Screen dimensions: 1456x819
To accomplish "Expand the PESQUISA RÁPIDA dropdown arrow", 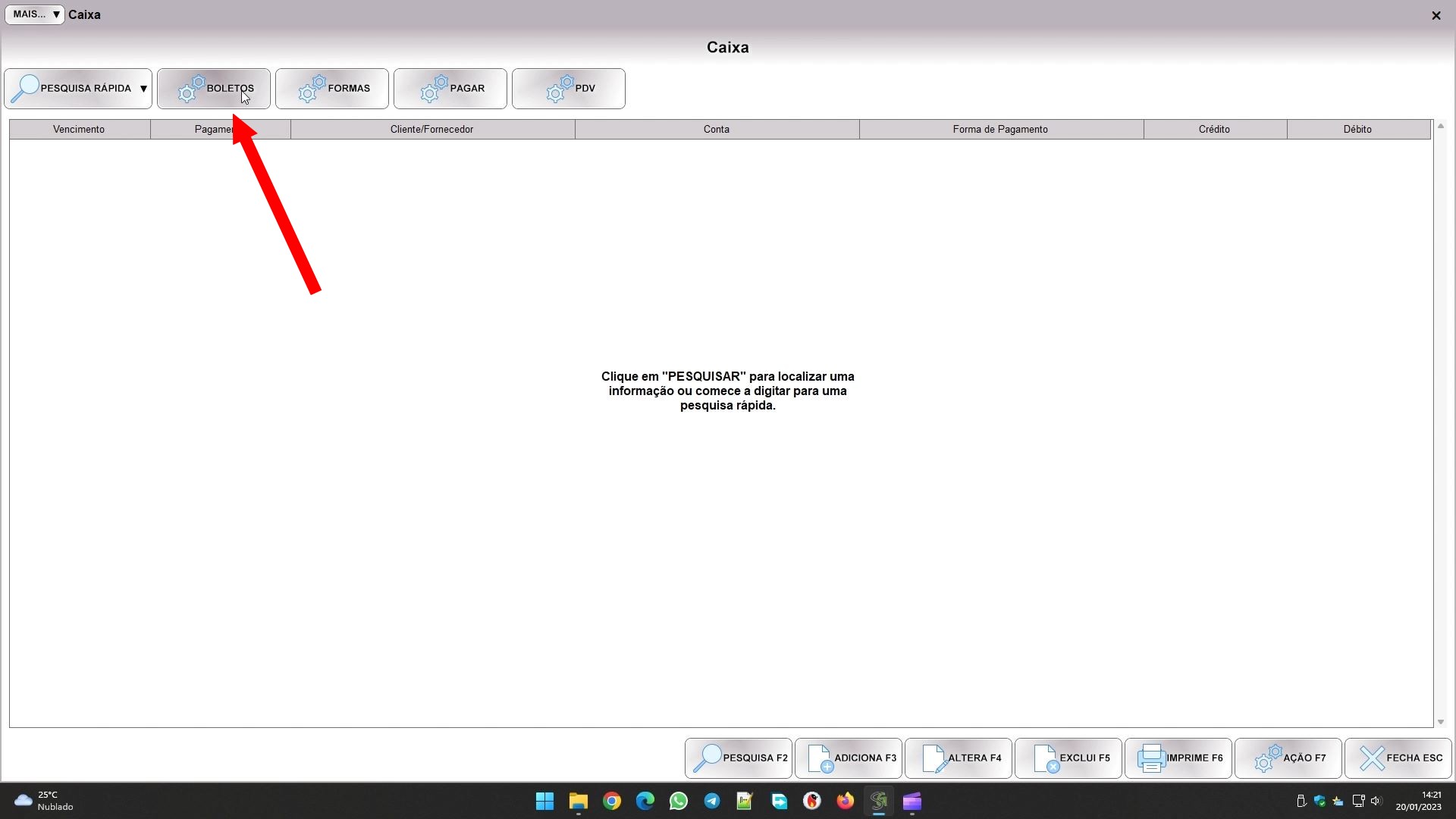I will pyautogui.click(x=143, y=89).
